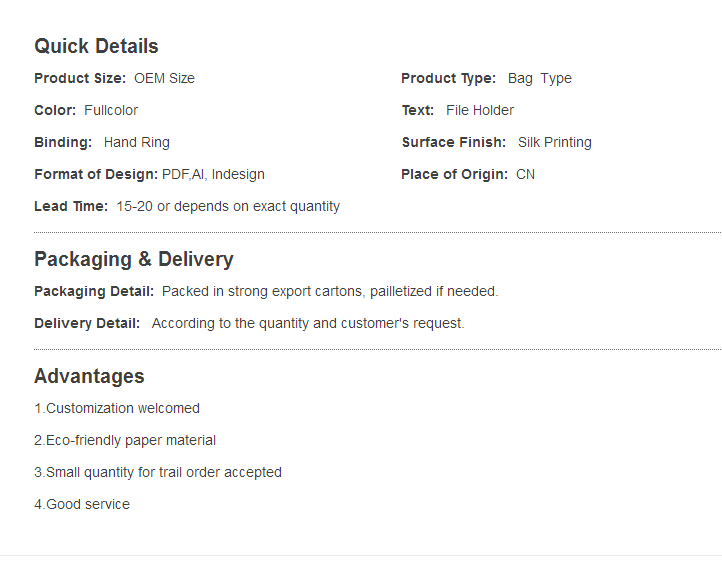Screen dimensions: 722x563
Task: Click the Lead Time 15-20 description
Action: tap(228, 206)
